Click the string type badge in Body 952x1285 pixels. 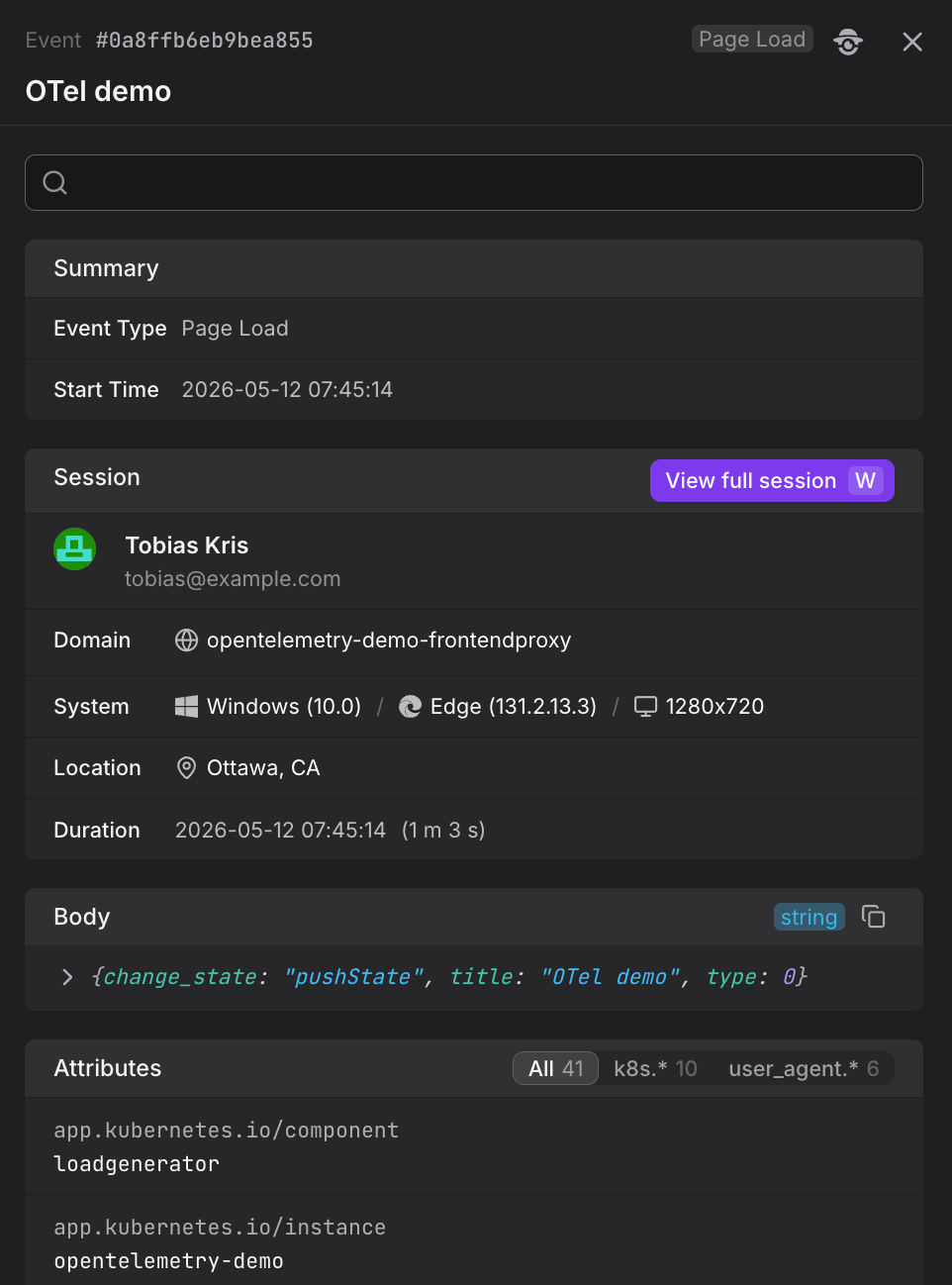pyautogui.click(x=809, y=917)
